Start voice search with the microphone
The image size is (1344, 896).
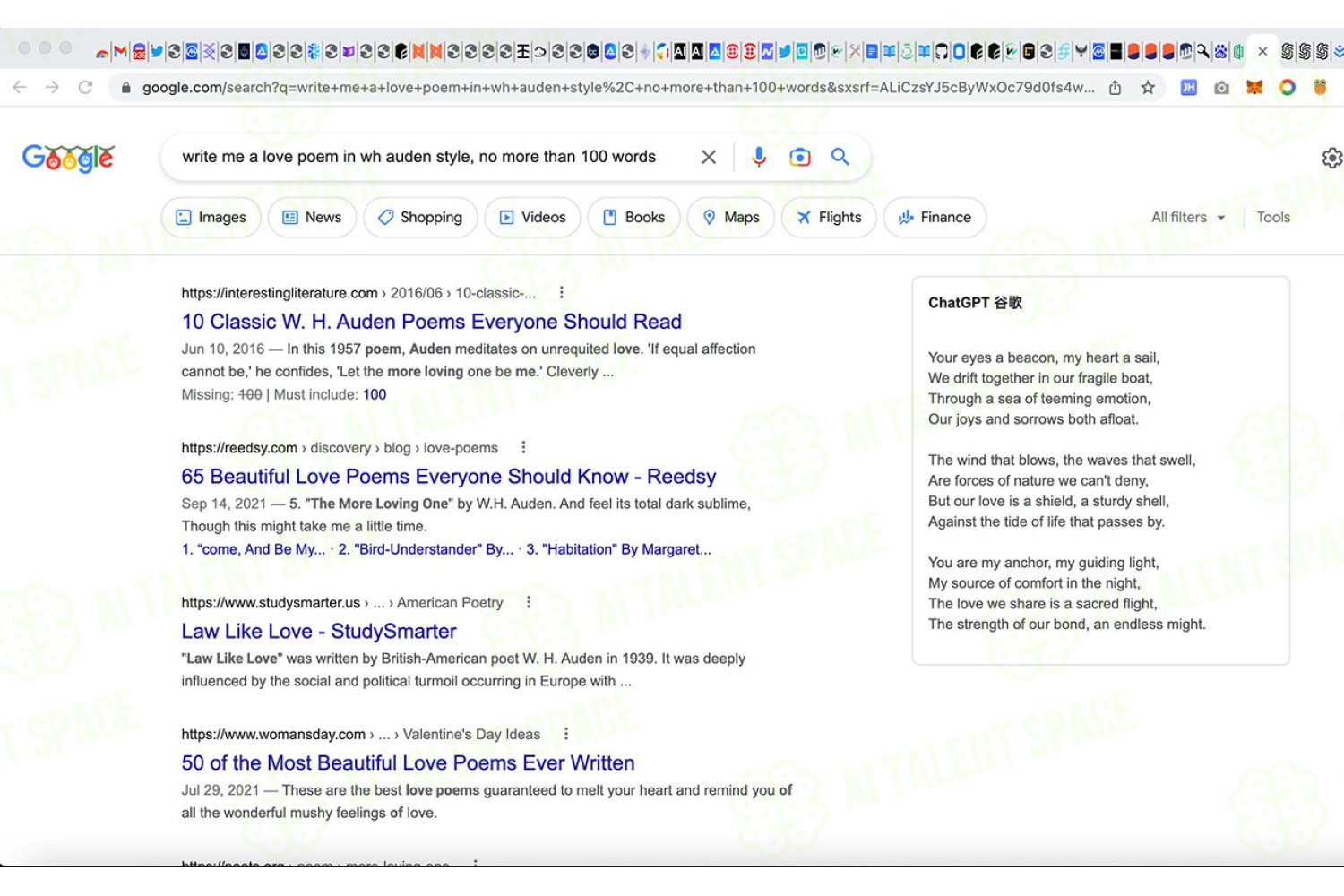[759, 157]
